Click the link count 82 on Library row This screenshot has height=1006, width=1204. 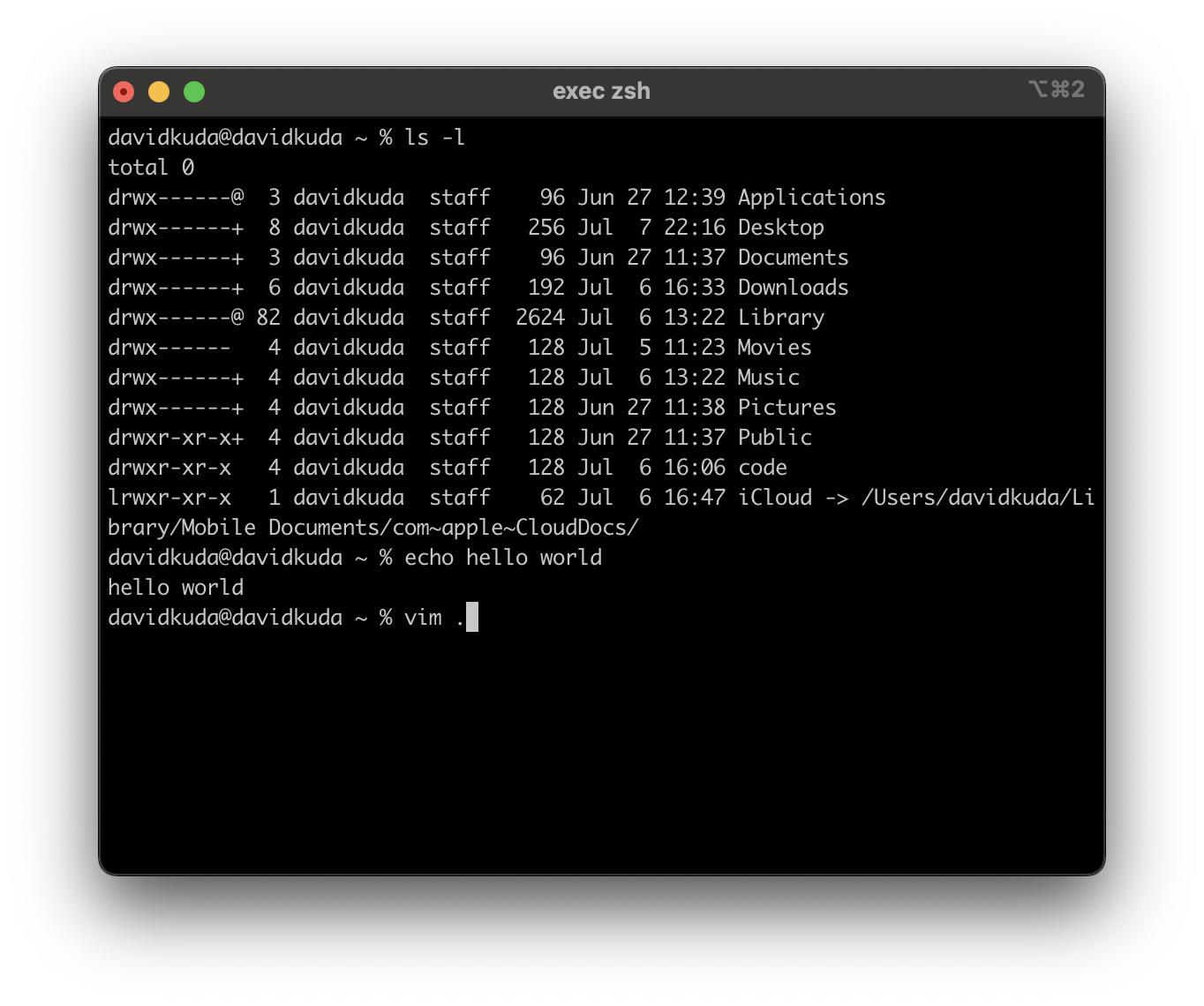268,318
